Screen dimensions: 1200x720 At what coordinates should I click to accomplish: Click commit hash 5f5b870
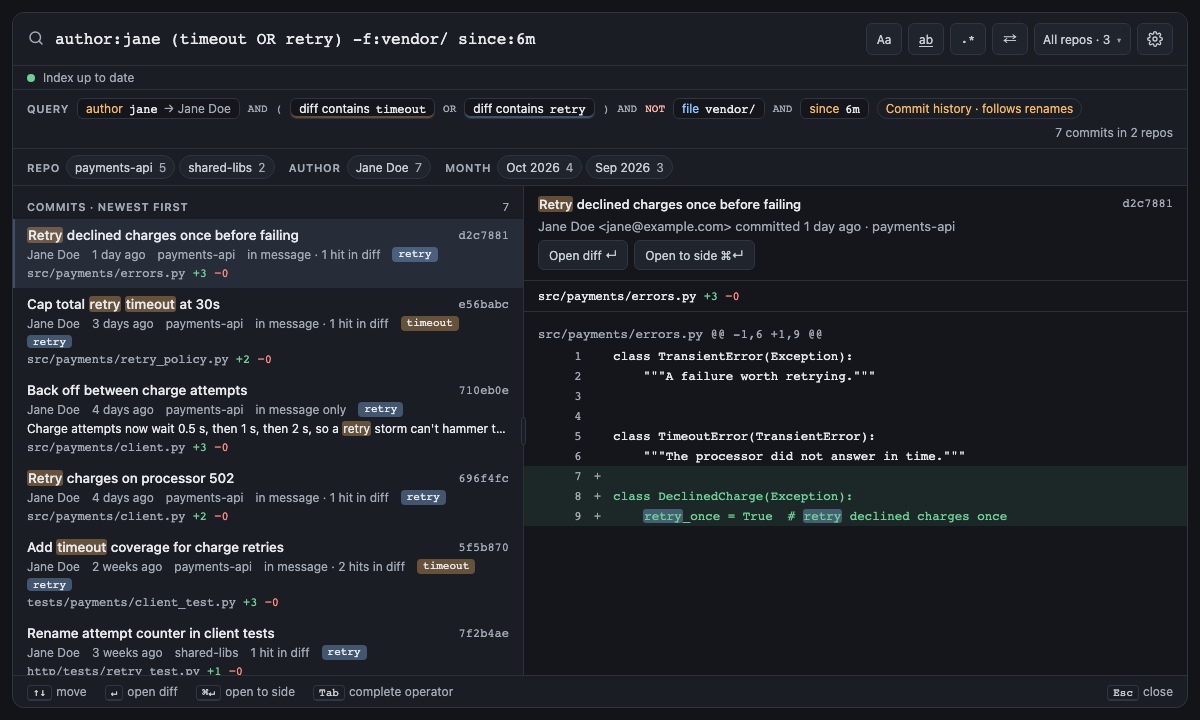tap(483, 547)
